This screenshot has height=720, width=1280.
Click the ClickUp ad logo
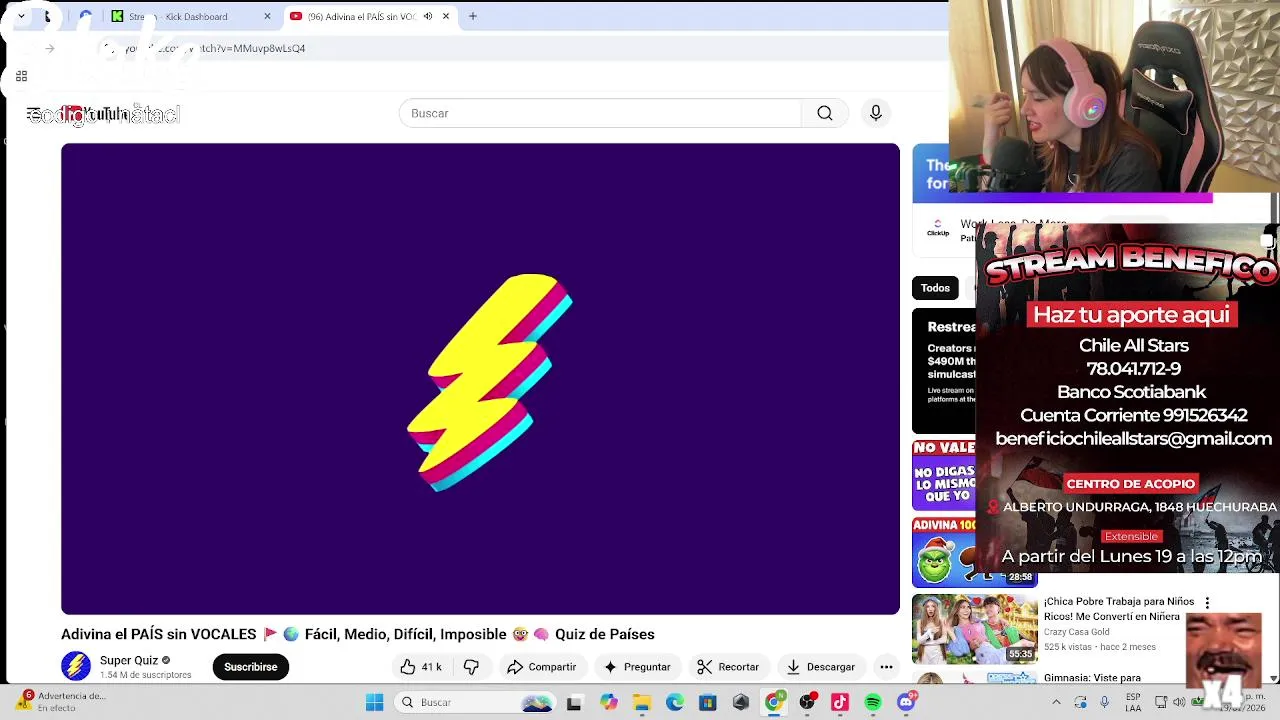tap(938, 229)
